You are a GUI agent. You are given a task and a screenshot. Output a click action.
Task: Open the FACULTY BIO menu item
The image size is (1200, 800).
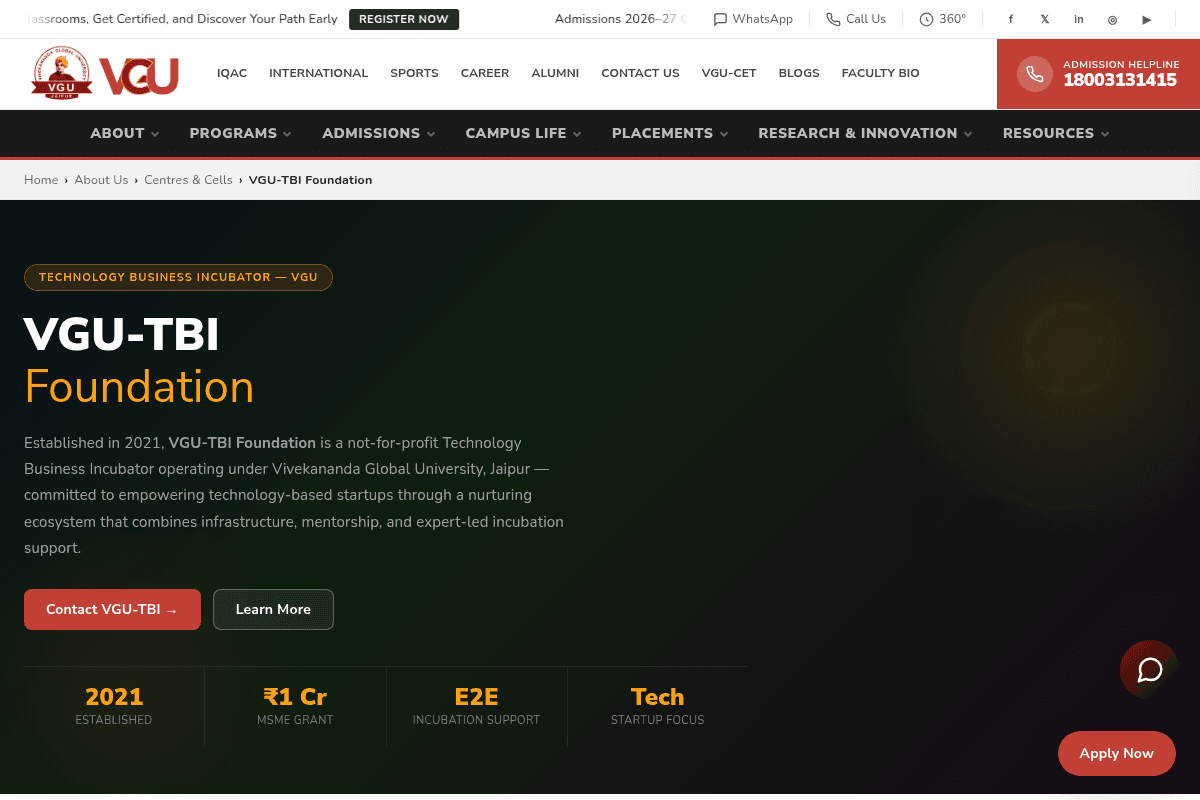point(880,73)
